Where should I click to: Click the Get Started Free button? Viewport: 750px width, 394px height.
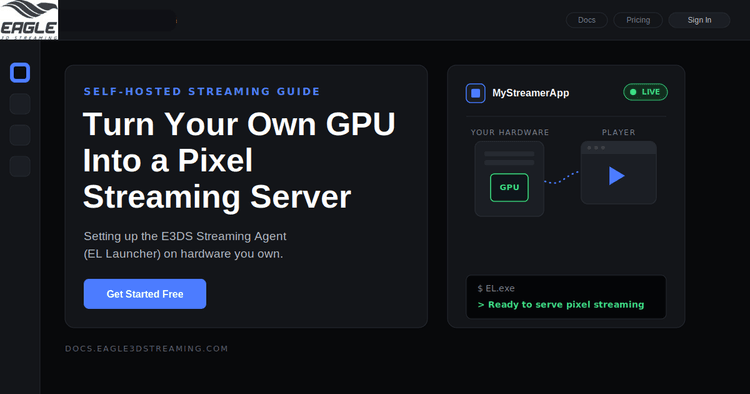click(x=145, y=294)
